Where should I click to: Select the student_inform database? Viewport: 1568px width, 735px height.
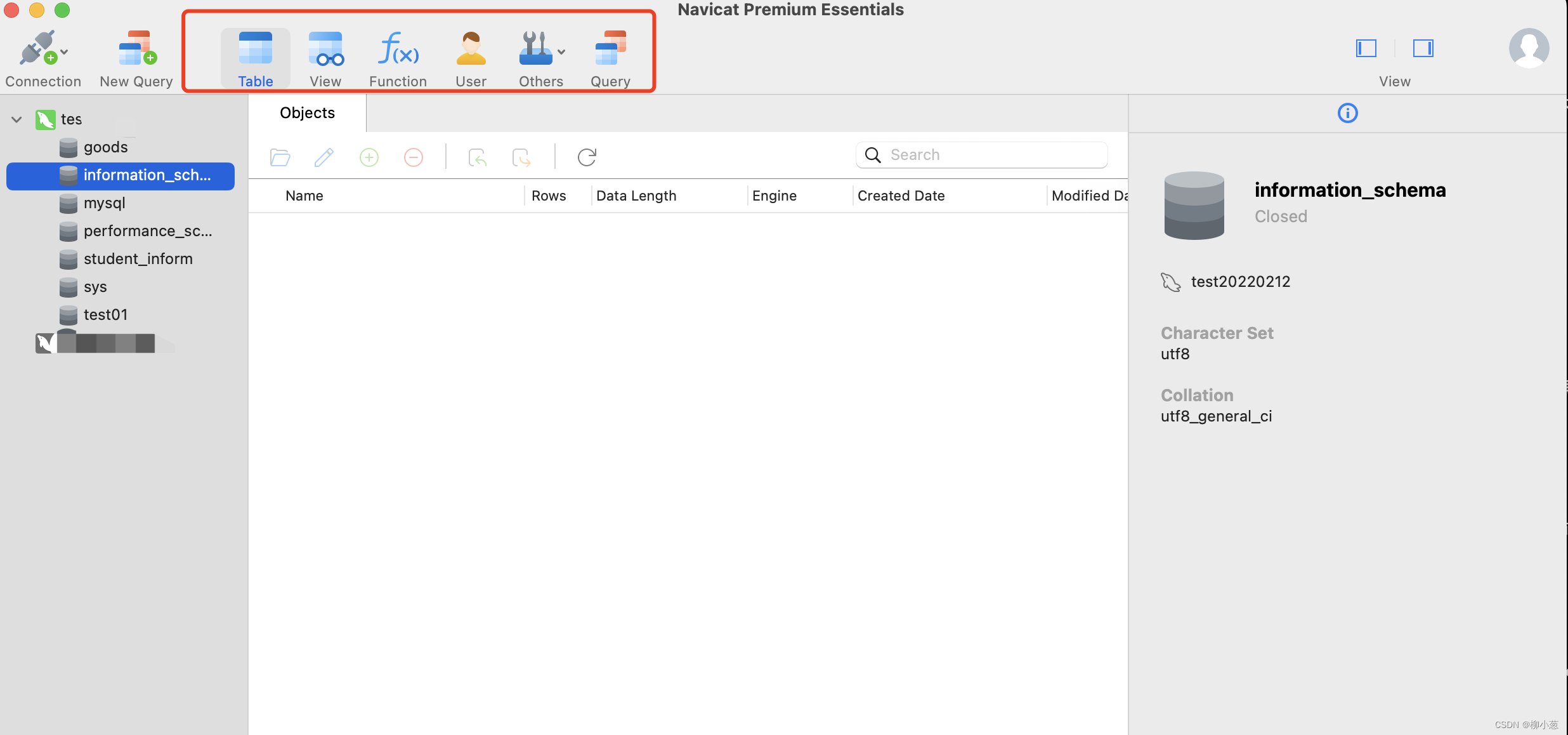138,258
